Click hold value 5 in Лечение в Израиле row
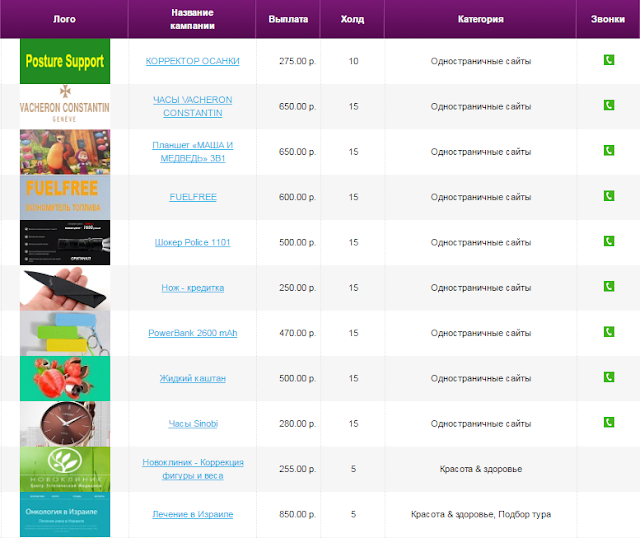The width and height of the screenshot is (640, 538). pyautogui.click(x=353, y=514)
